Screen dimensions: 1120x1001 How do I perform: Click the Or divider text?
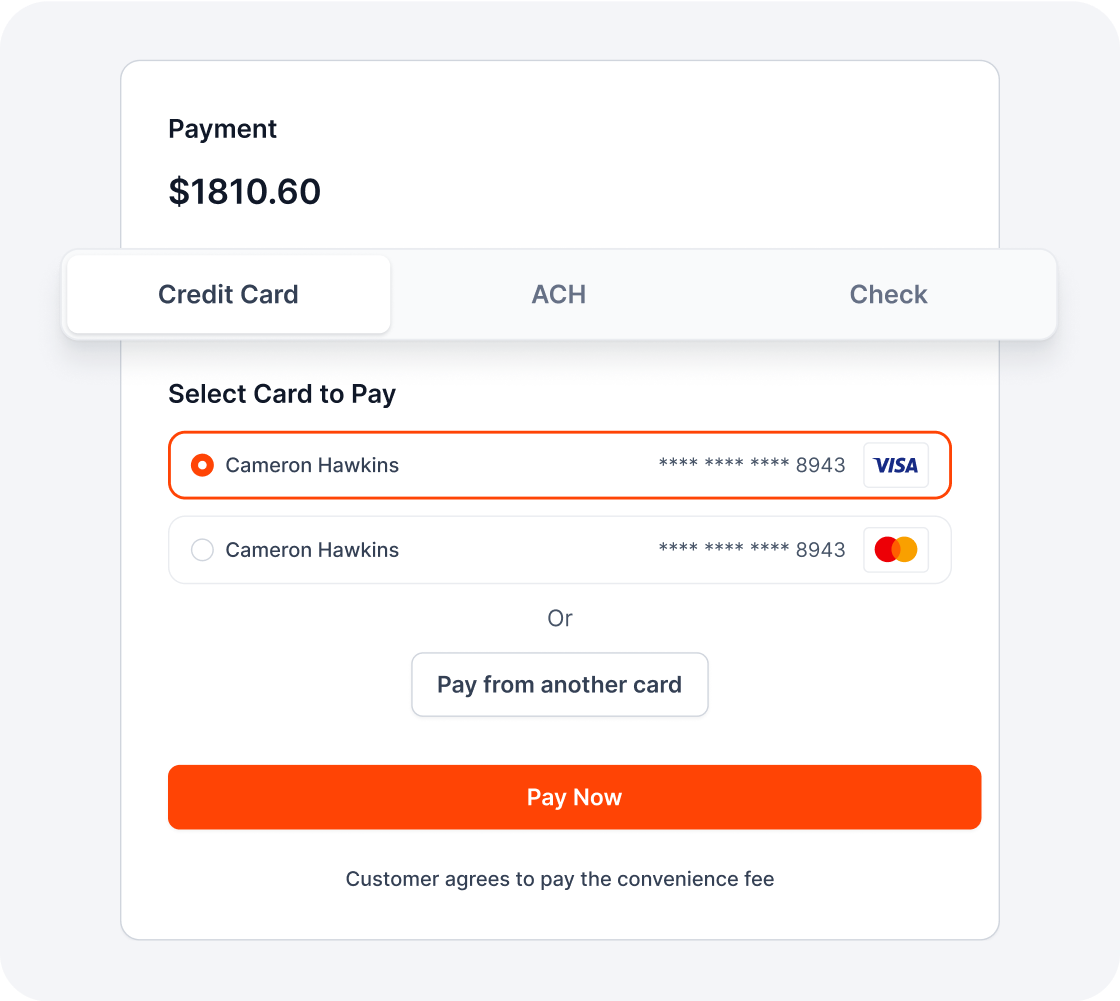[559, 618]
